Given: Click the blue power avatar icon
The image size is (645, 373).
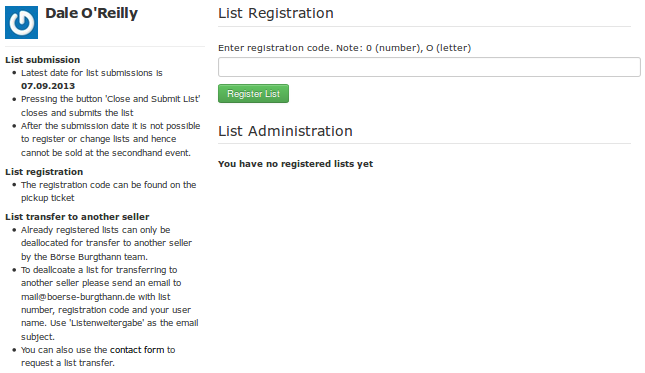Looking at the screenshot, I should (x=21, y=23).
